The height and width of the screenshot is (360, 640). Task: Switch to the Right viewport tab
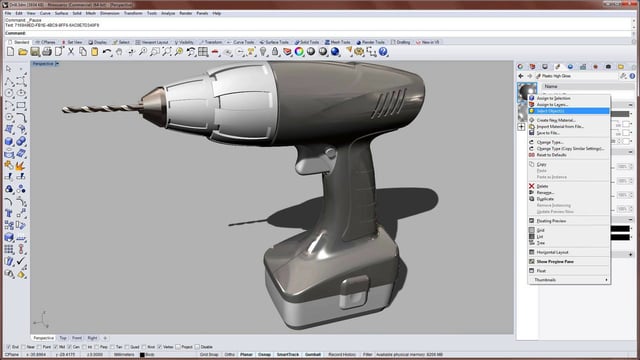[x=93, y=338]
